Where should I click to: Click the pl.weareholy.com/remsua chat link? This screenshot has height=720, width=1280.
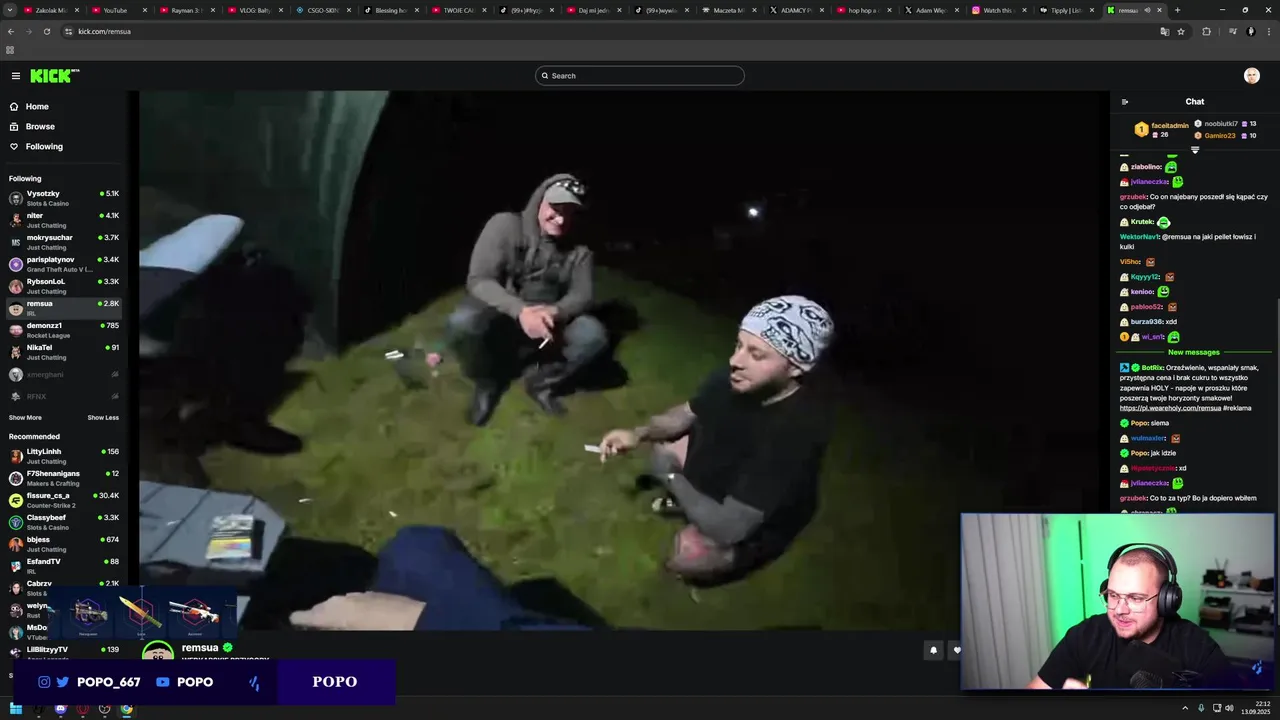click(1171, 408)
